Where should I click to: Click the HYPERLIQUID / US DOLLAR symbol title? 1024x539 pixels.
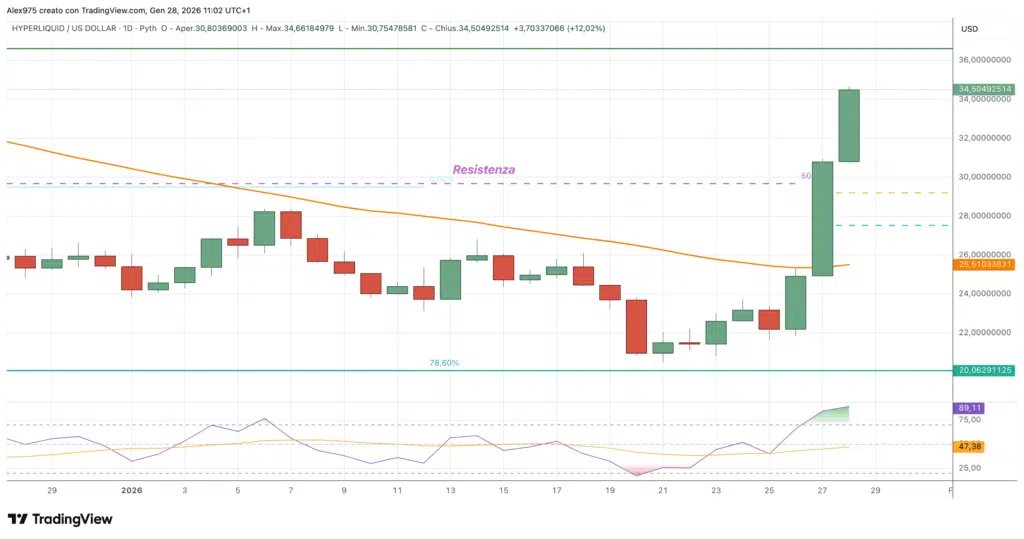(x=59, y=29)
